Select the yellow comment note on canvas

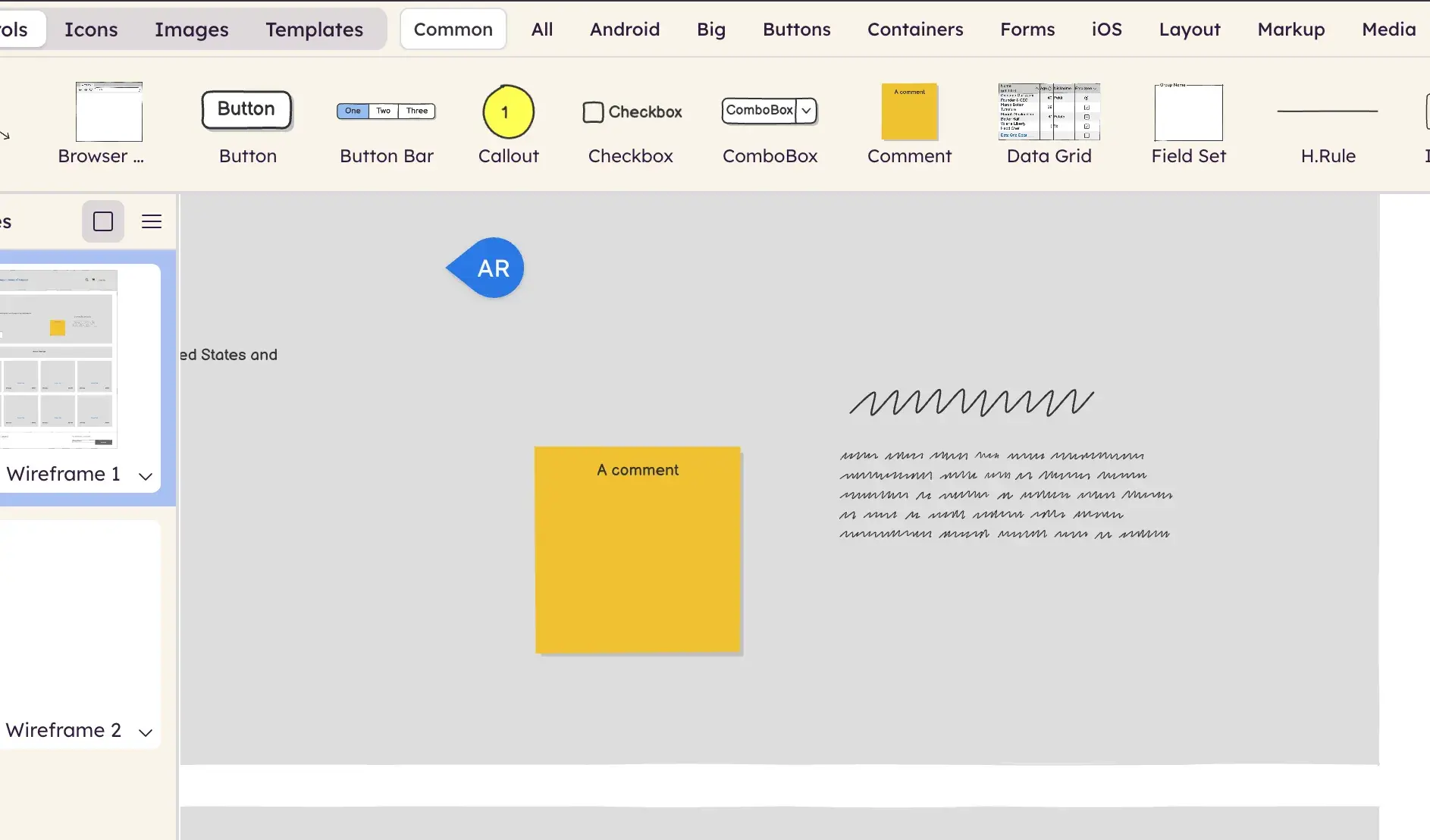click(638, 550)
